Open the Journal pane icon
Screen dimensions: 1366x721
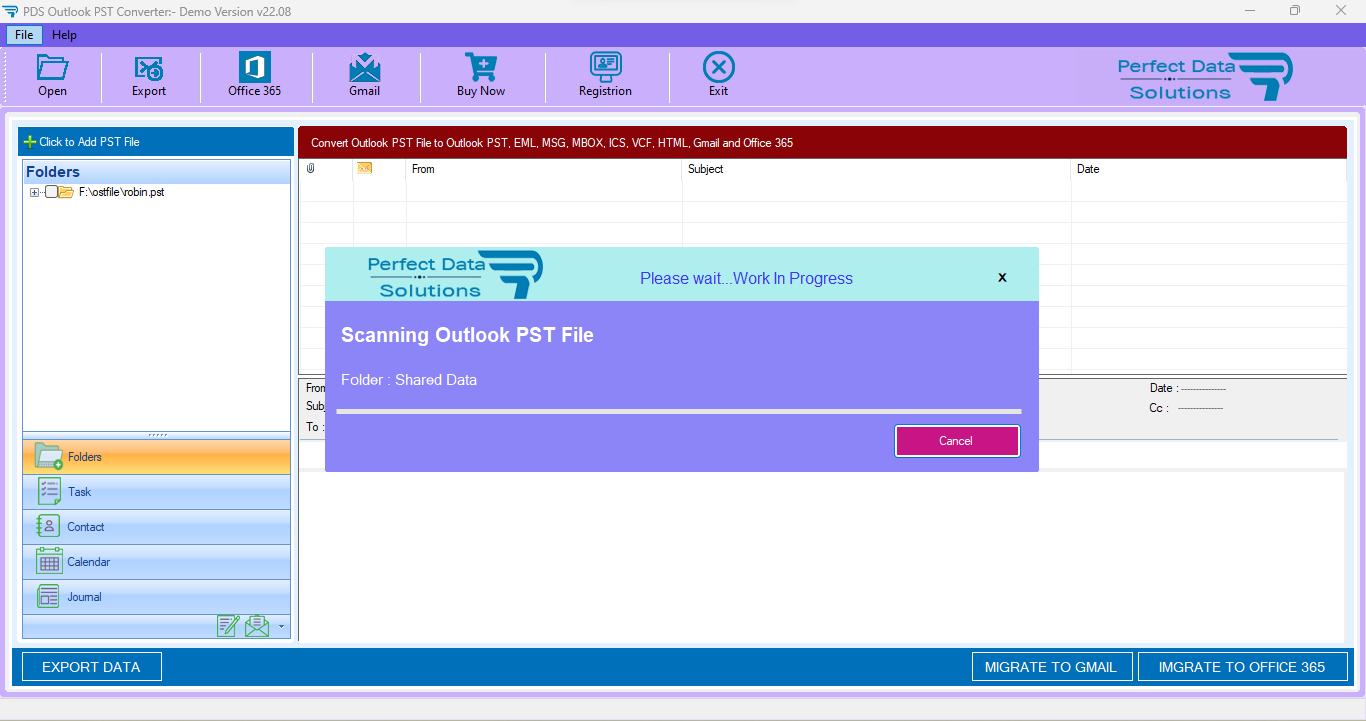pyautogui.click(x=49, y=596)
